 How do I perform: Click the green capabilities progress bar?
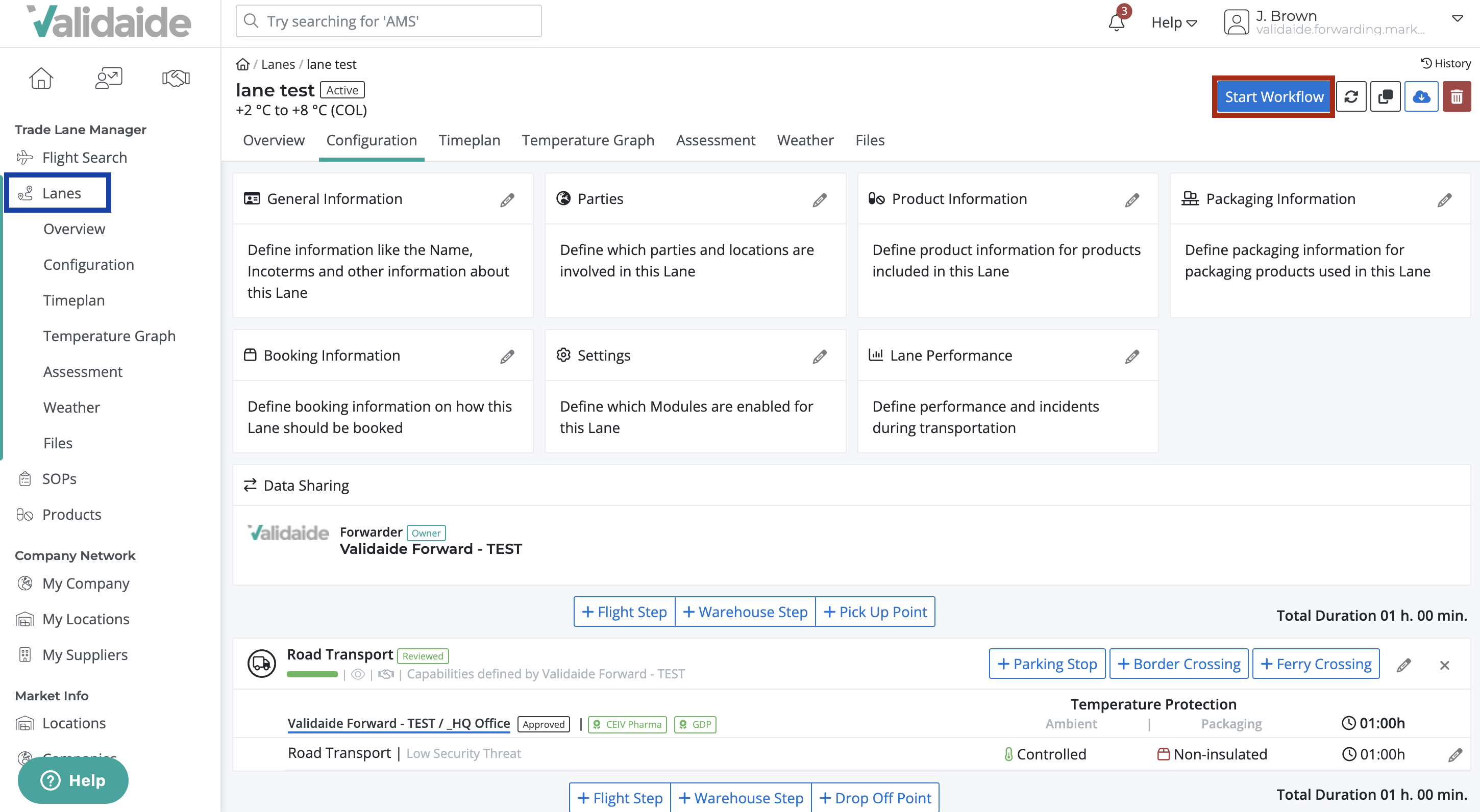(x=311, y=674)
